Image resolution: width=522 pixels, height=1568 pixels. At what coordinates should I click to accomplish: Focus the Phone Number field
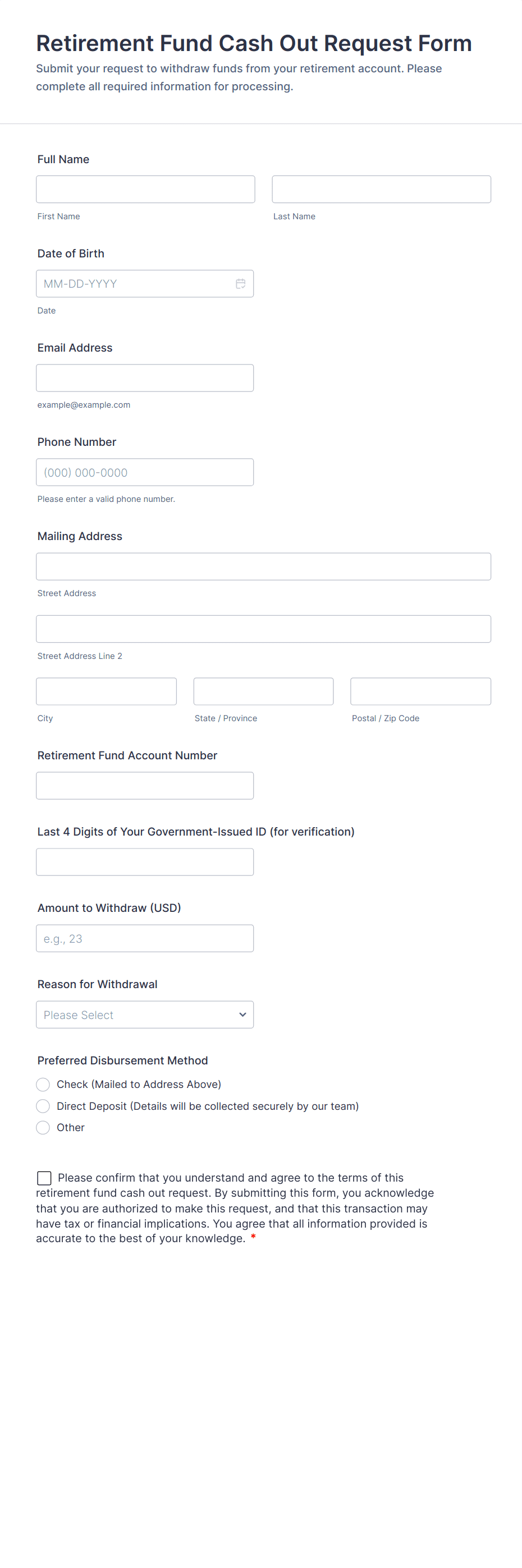pos(144,472)
